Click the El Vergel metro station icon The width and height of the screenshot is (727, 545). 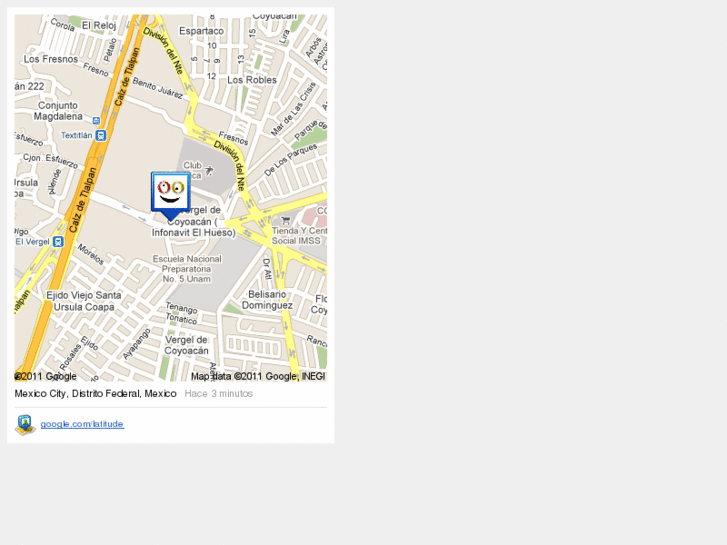coord(58,242)
